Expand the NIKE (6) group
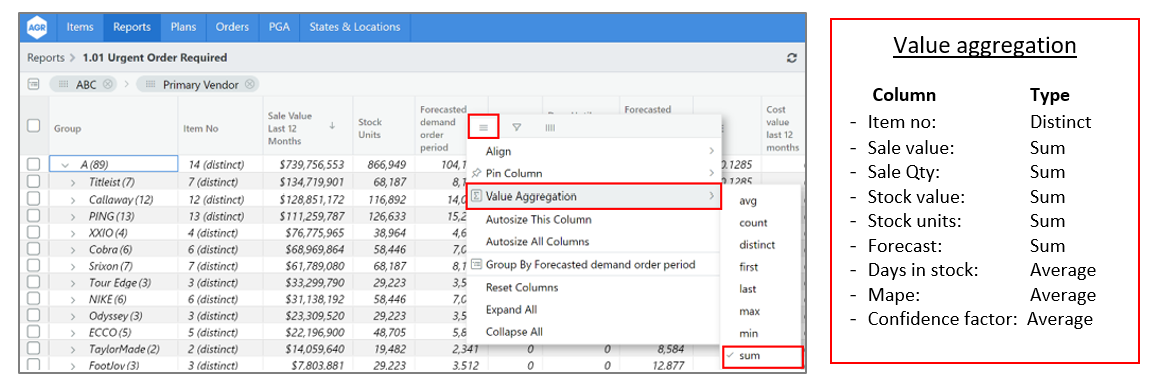Screen dimensions: 1170x388 (x=74, y=299)
